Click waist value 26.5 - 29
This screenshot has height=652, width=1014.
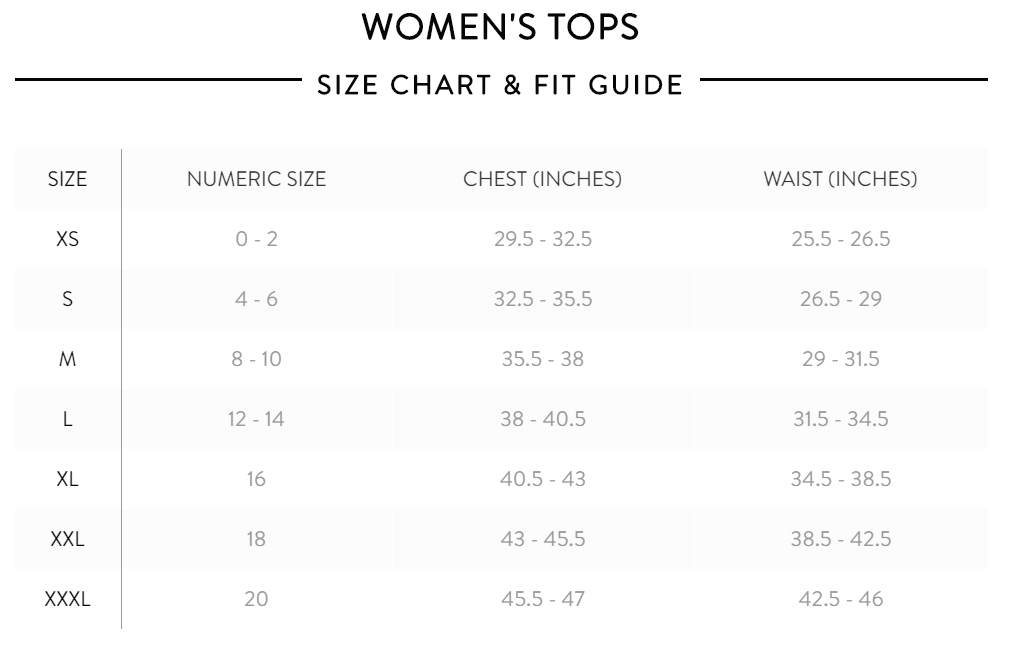[841, 299]
